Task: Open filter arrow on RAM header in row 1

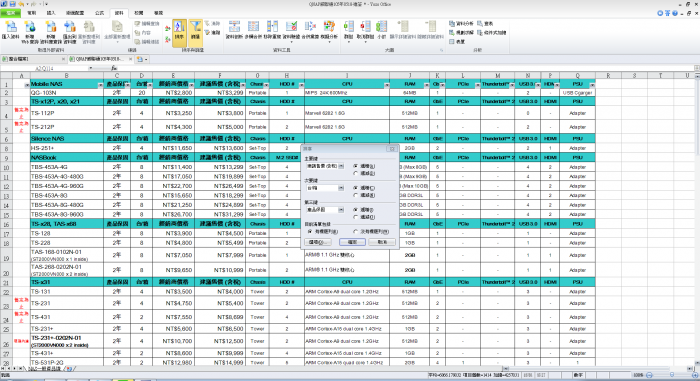Action: click(427, 84)
